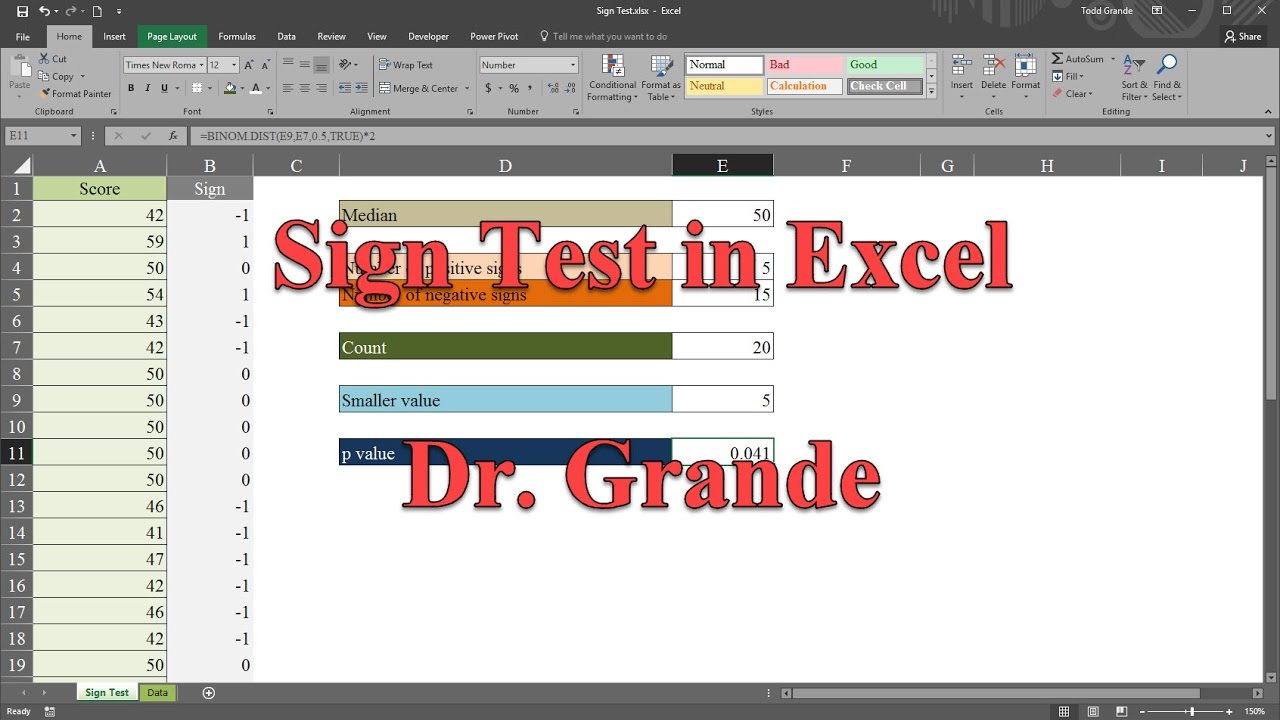Click the Undo arrow icon
This screenshot has height=720, width=1280.
point(45,11)
